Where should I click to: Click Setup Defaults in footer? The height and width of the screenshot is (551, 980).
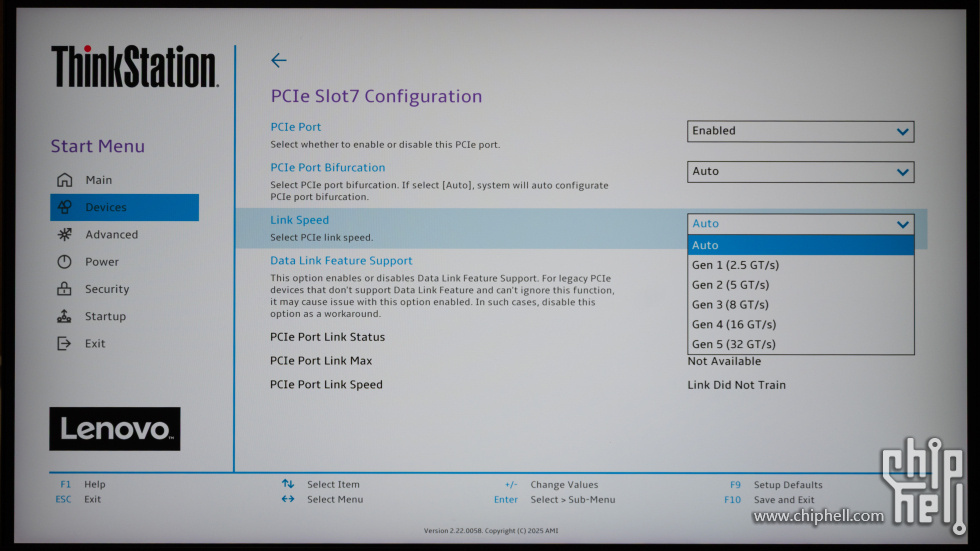coord(787,485)
